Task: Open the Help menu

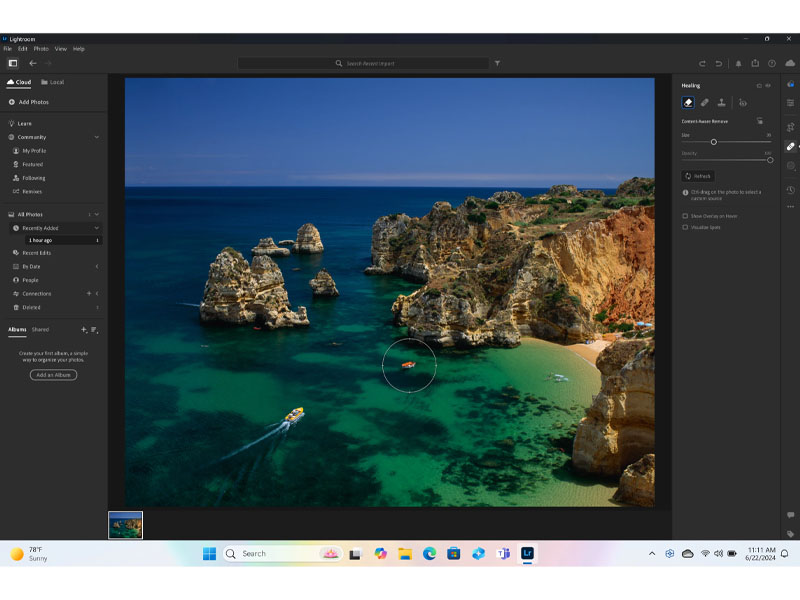Action: 79,49
